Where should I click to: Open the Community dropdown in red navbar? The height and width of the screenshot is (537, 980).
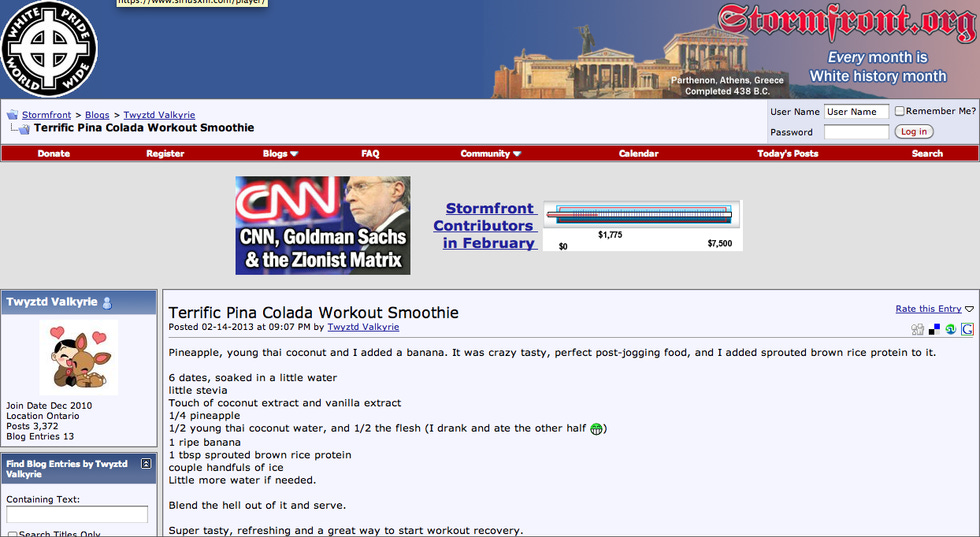click(491, 154)
